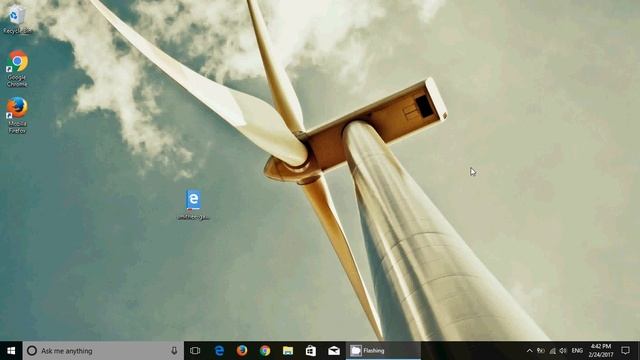The width and height of the screenshot is (640, 360).
Task: Open the Windows Store taskbar icon
Action: point(311,351)
